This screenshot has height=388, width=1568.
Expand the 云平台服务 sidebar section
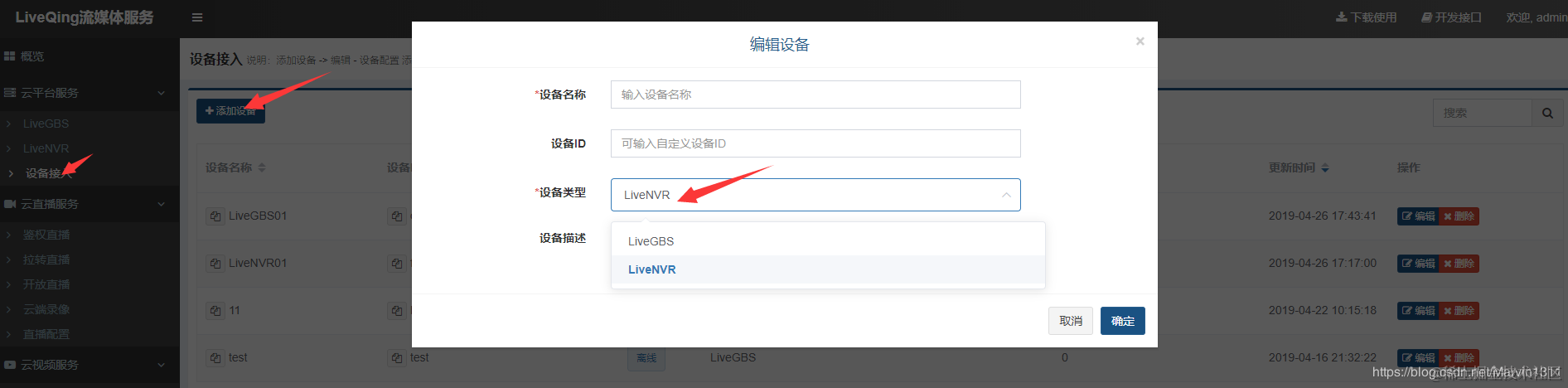pos(90,93)
